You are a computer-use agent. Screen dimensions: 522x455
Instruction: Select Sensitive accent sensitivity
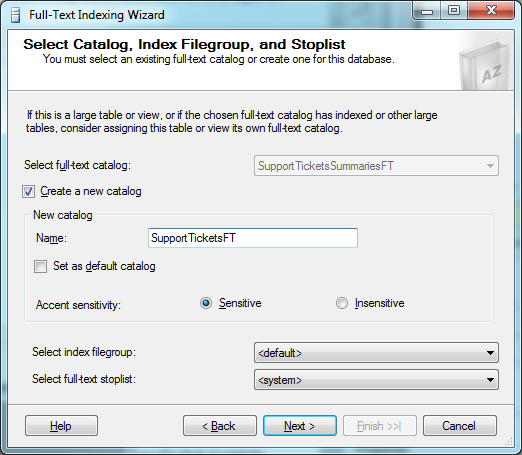click(206, 303)
